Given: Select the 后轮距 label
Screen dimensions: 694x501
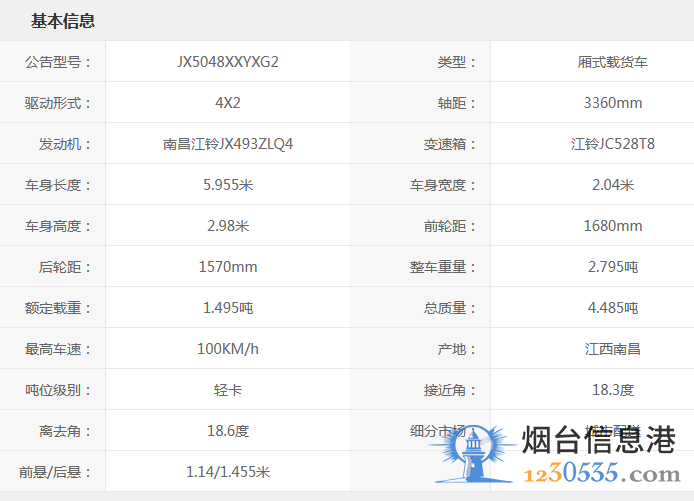Looking at the screenshot, I should click(65, 267).
